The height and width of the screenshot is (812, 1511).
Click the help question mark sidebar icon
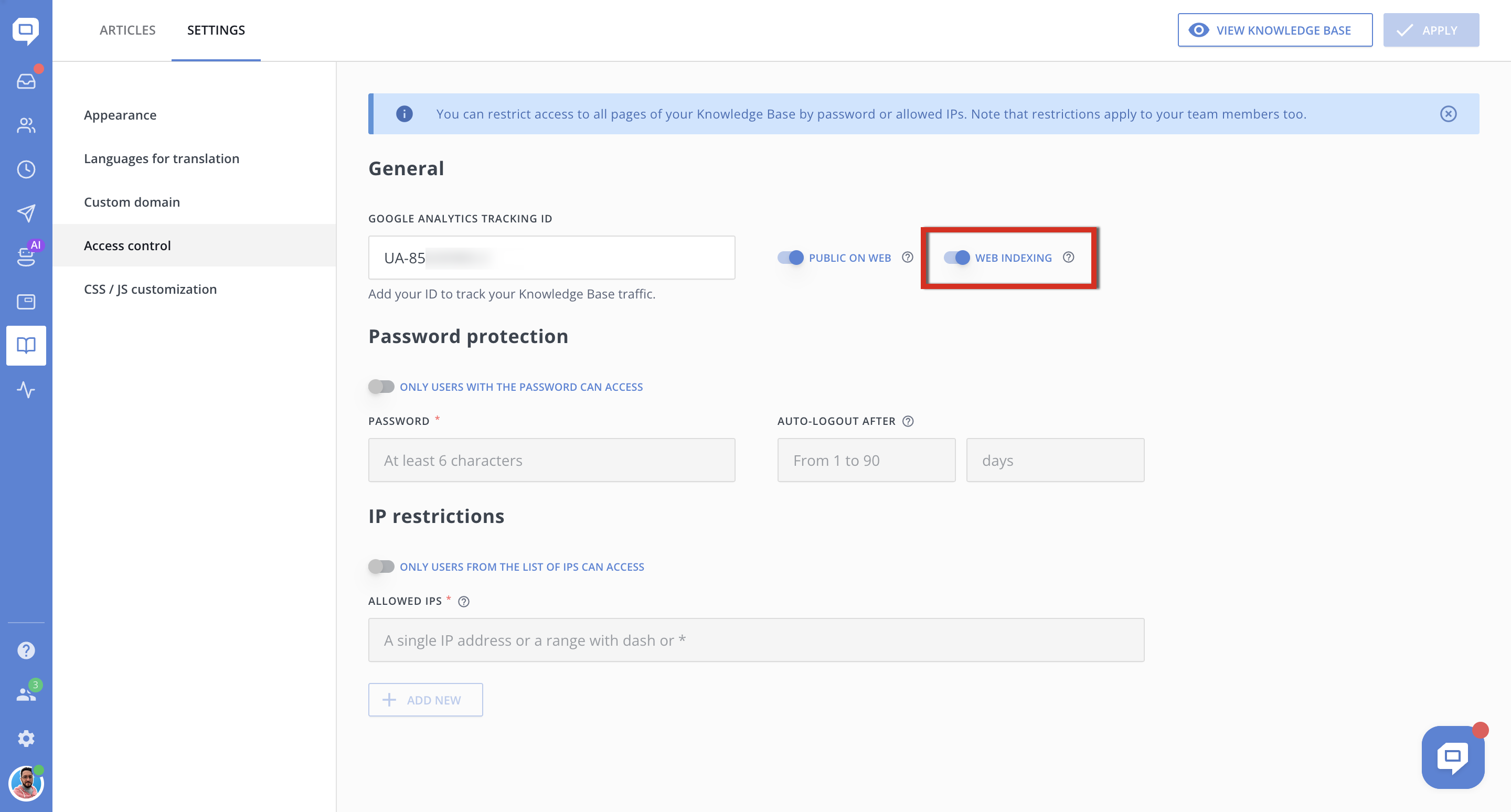click(26, 650)
